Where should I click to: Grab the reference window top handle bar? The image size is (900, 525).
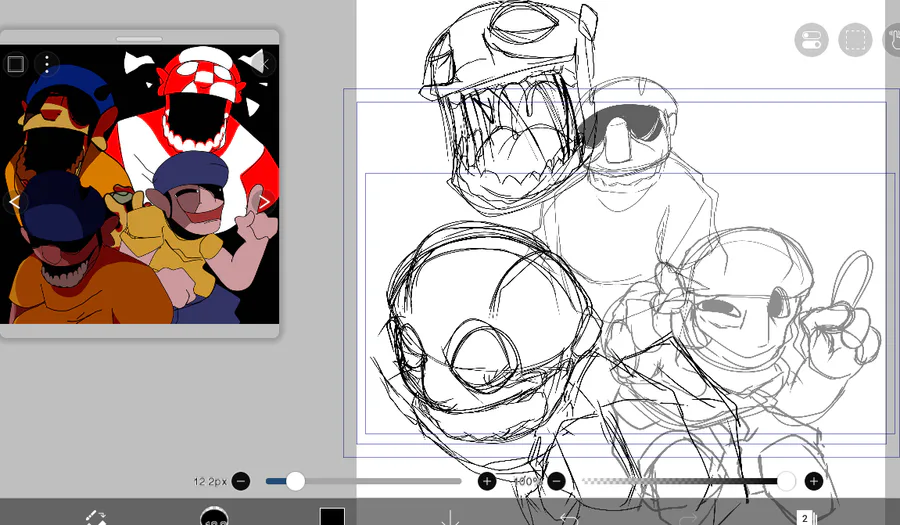139,39
